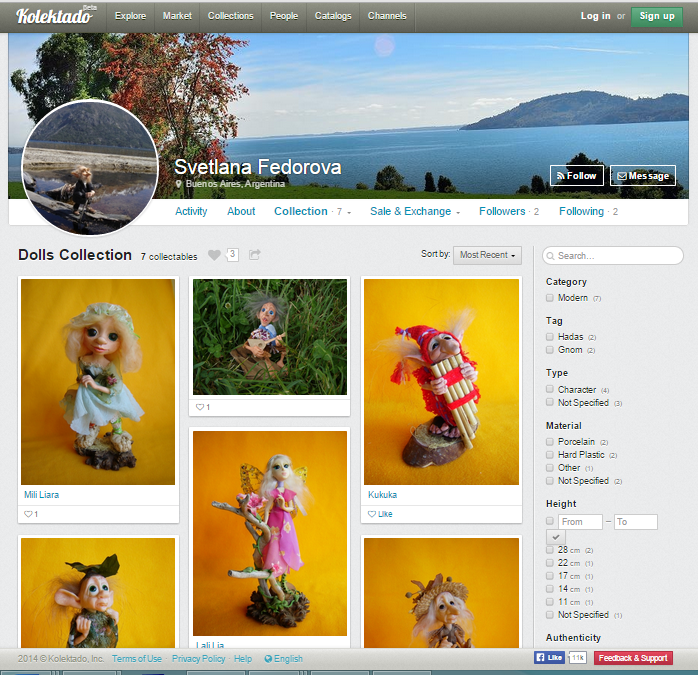Check the Hadas tag filter
Viewport: 698px width, 675px height.
[550, 337]
